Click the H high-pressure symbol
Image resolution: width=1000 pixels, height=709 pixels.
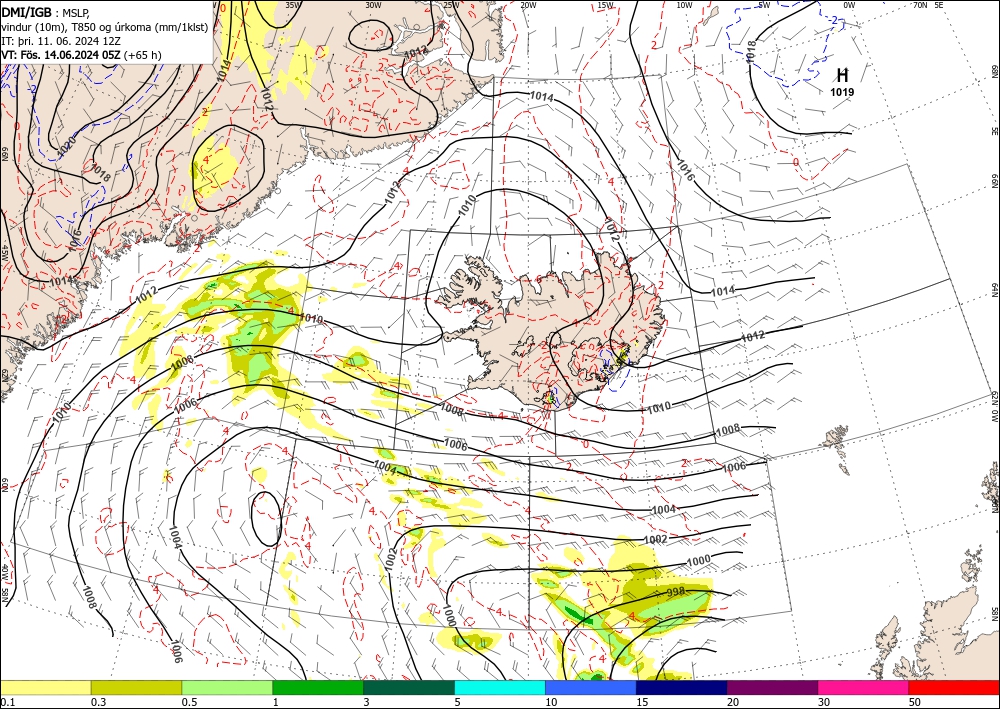(842, 75)
